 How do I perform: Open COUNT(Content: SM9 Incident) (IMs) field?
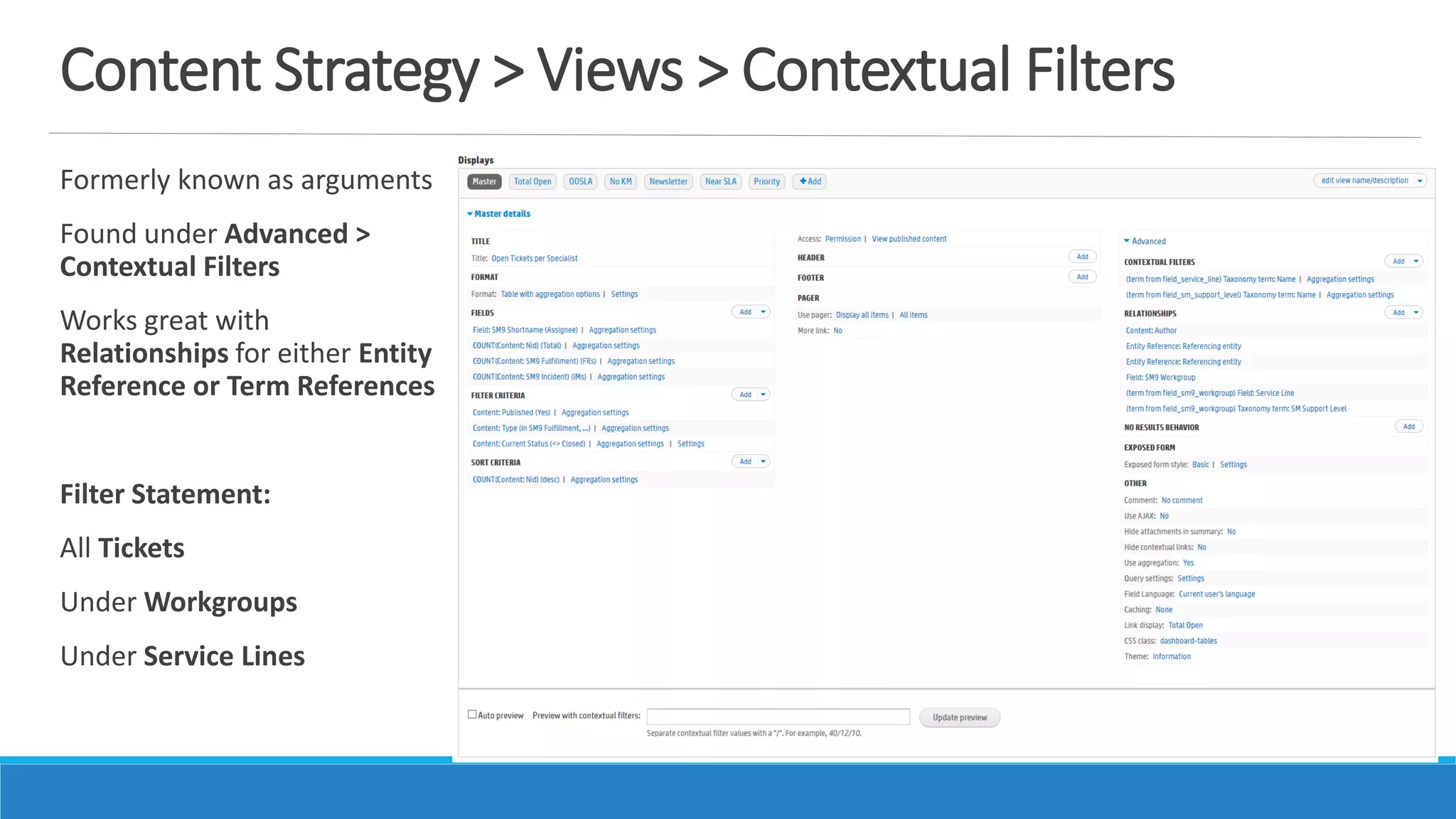(529, 377)
